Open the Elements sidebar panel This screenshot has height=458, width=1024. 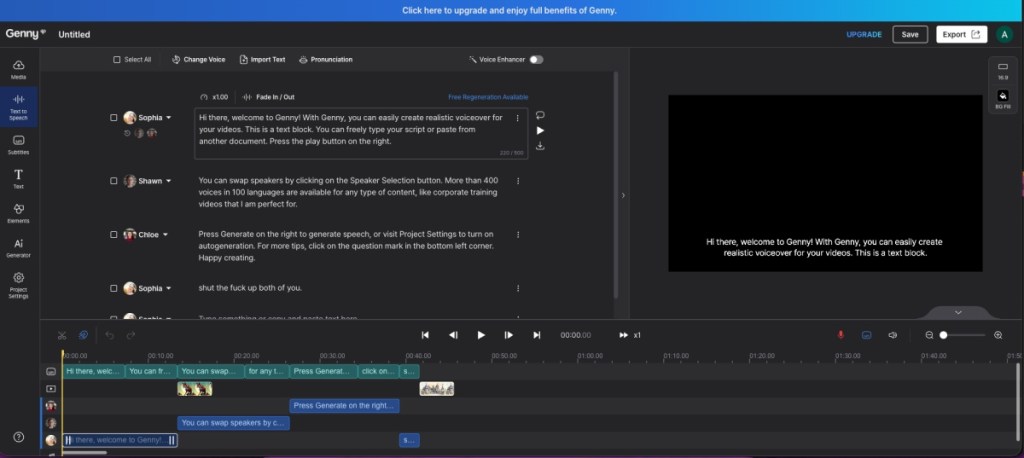(x=18, y=213)
